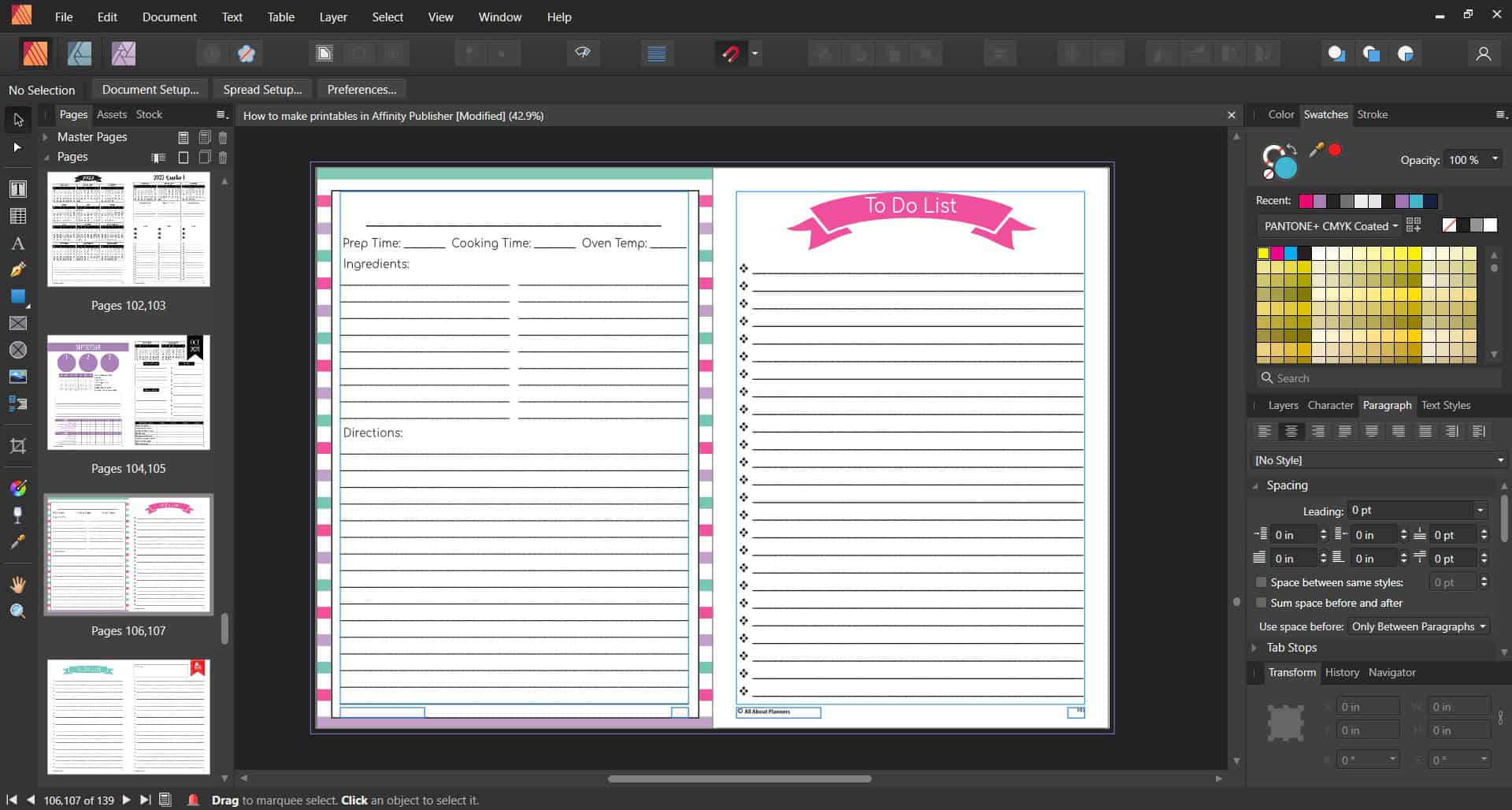Select the Fill gradient tool

coord(17,489)
